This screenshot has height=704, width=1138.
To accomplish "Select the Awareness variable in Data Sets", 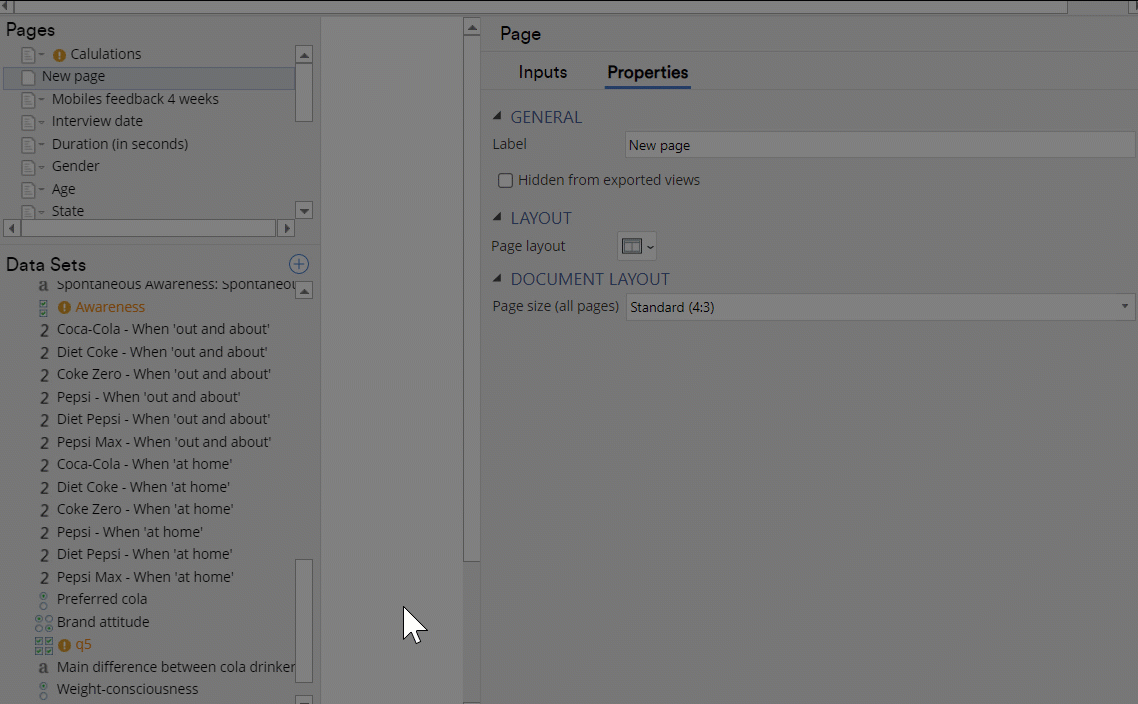I will point(110,307).
